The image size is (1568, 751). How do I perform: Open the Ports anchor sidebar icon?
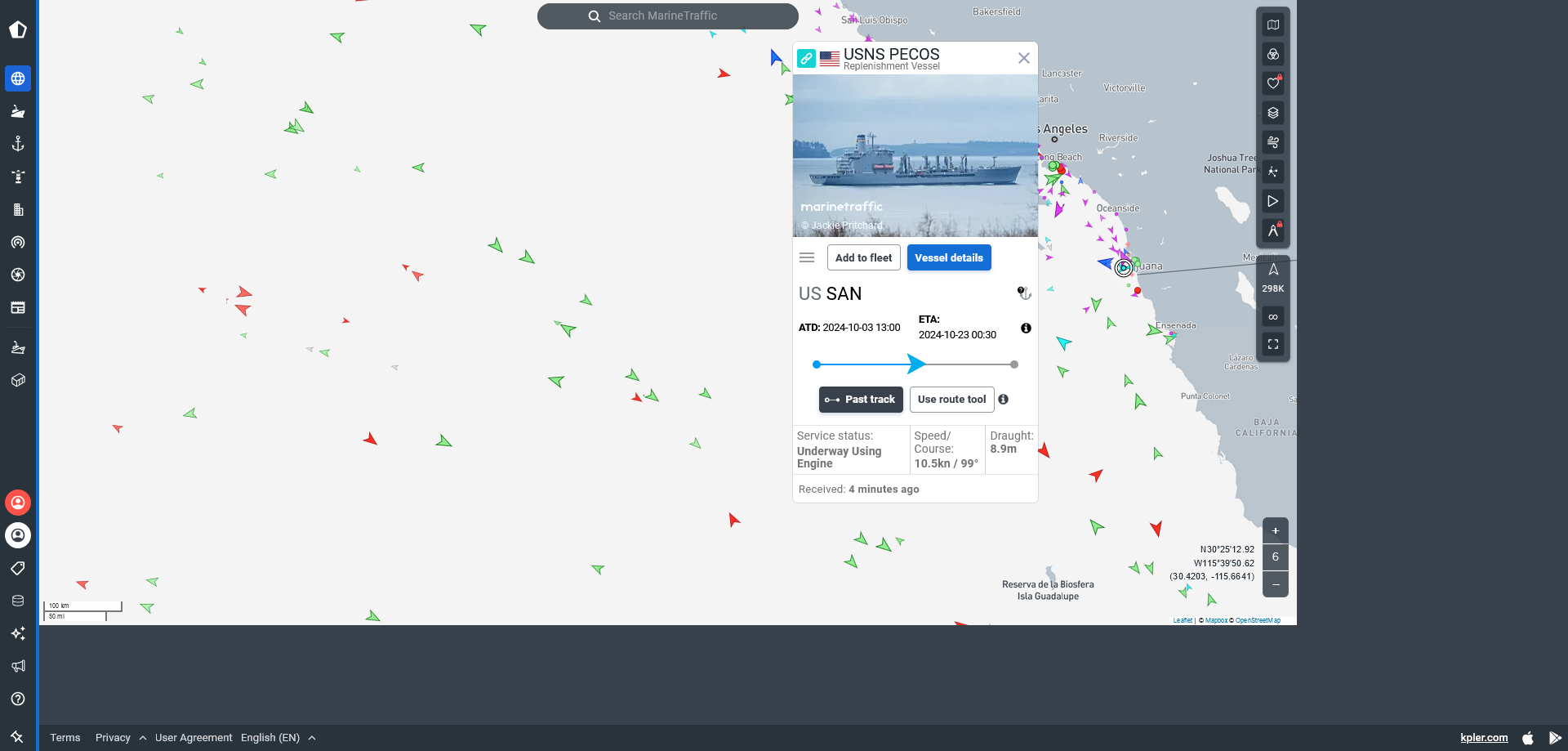tap(18, 144)
